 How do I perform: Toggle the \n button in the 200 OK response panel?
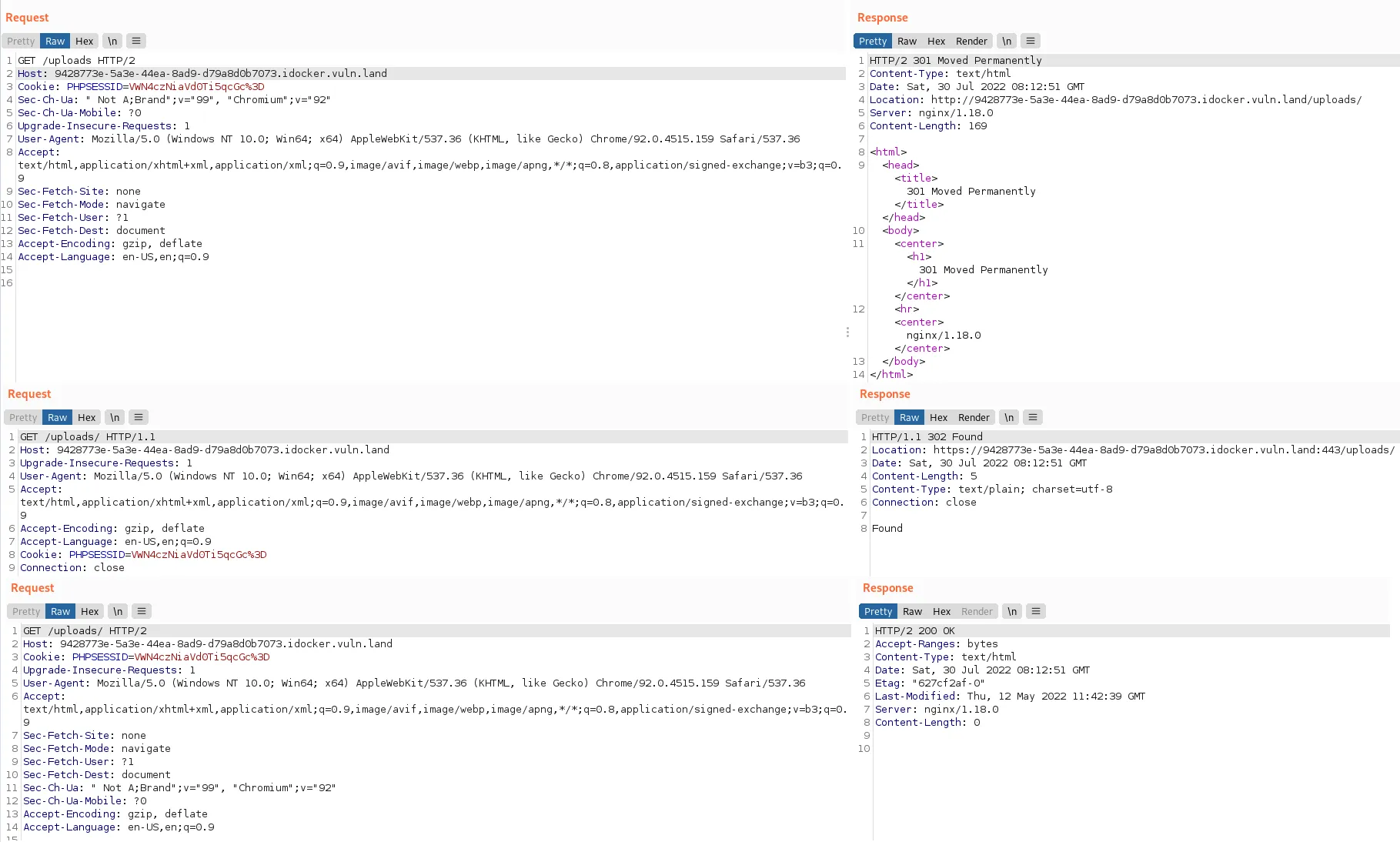1012,611
